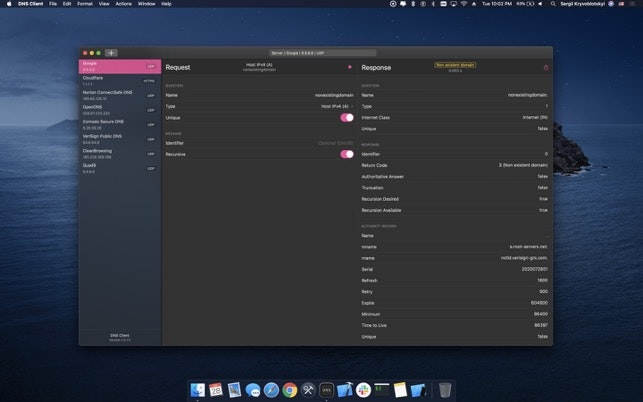This screenshot has width=643, height=402.
Task: Select the CleanBrowsing server entry
Action: tap(120, 154)
